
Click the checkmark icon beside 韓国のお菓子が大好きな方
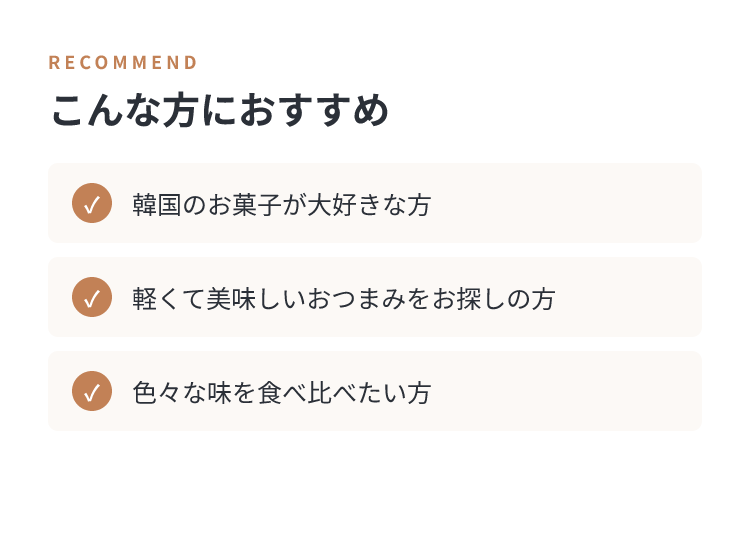[x=92, y=203]
